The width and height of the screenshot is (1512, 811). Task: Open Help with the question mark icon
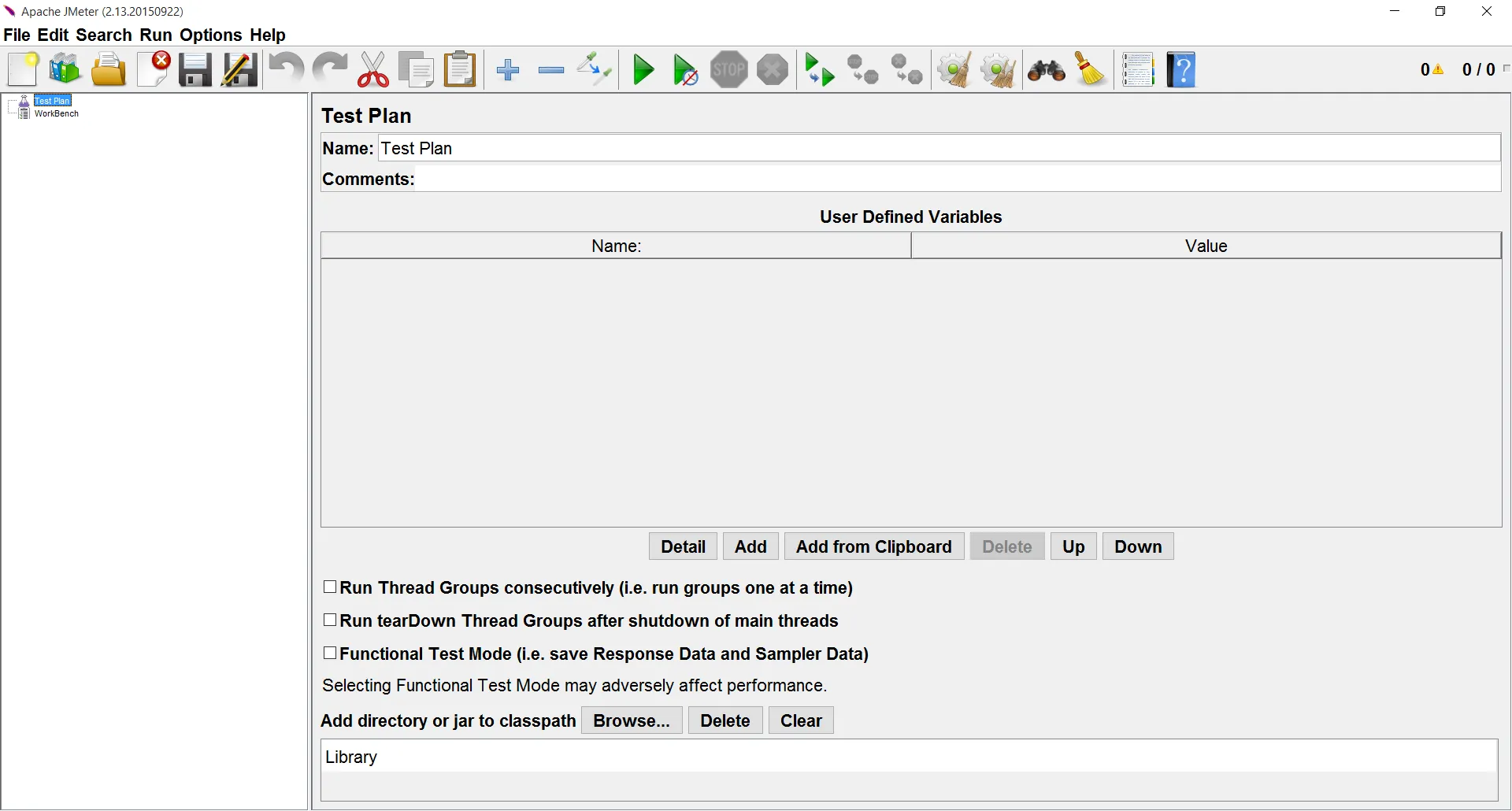point(1181,70)
